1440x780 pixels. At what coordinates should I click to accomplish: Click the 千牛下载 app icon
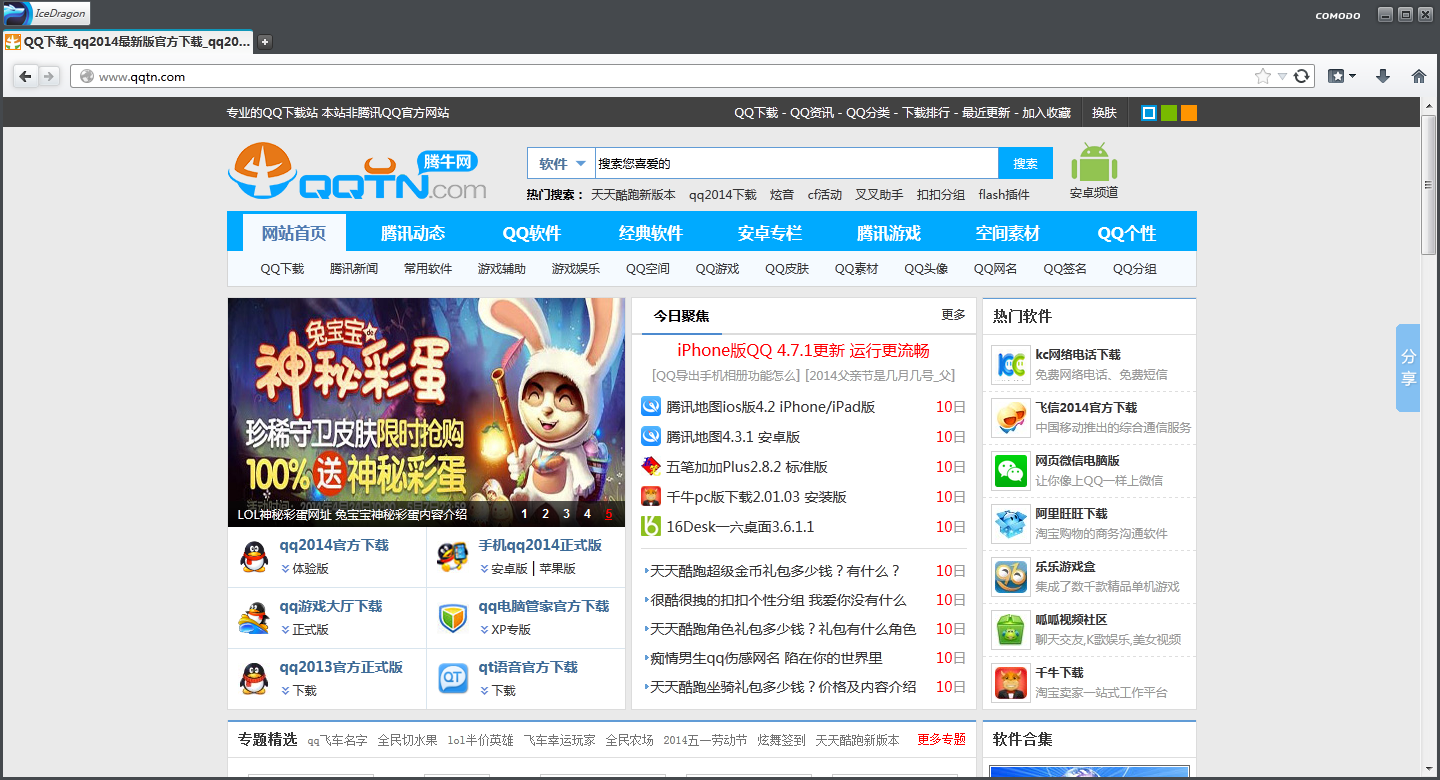point(1011,683)
